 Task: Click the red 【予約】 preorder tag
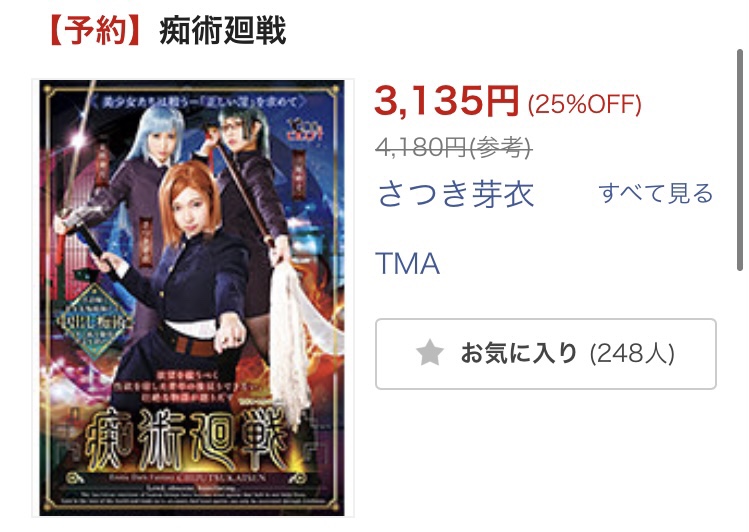click(x=95, y=31)
